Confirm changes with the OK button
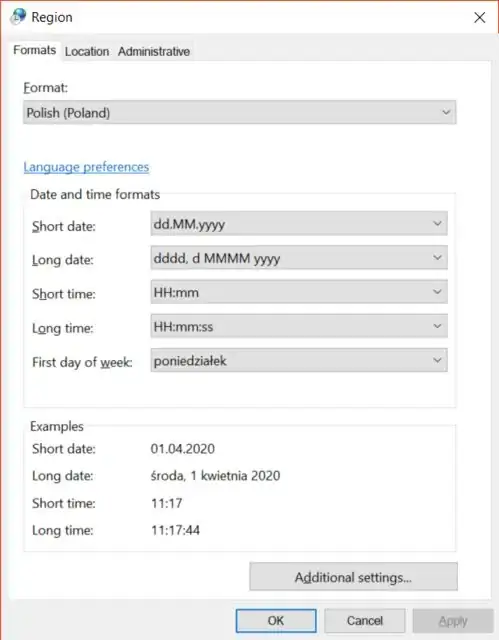The height and width of the screenshot is (640, 499). click(276, 621)
